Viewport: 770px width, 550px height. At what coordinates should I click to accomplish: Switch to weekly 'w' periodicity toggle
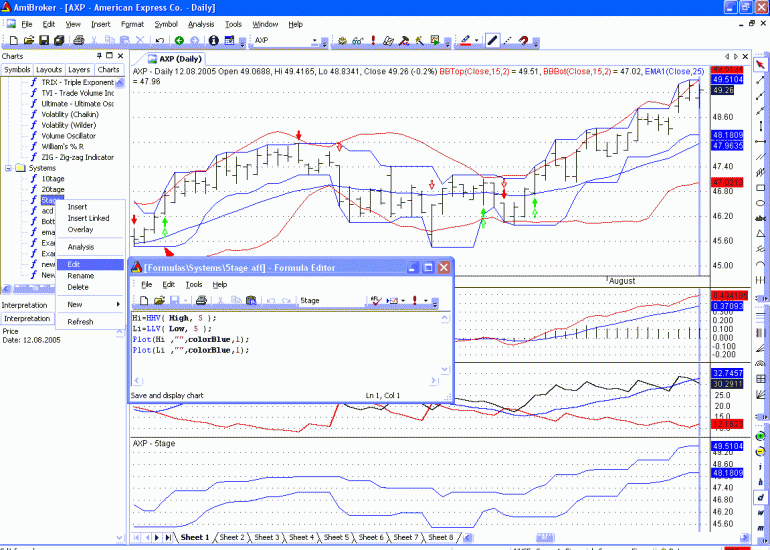click(760, 513)
